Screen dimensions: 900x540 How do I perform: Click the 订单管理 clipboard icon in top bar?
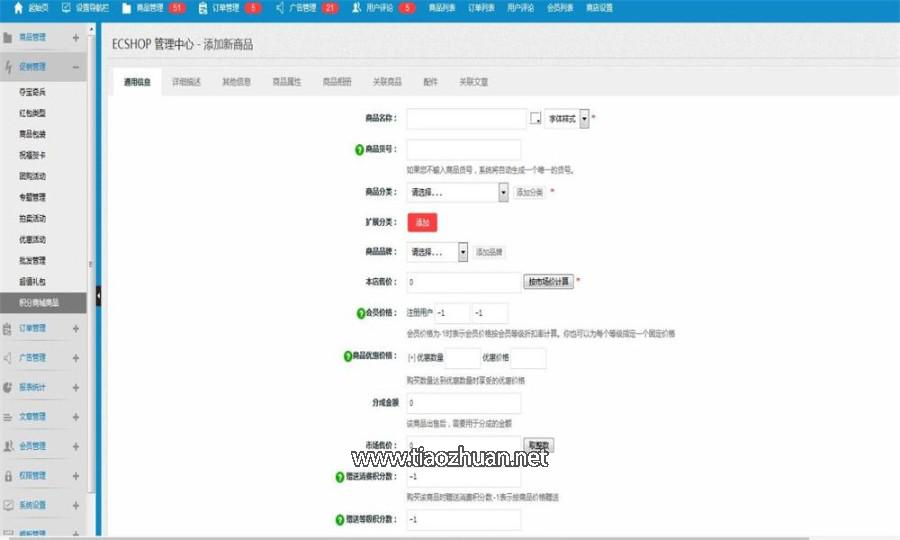click(x=202, y=8)
